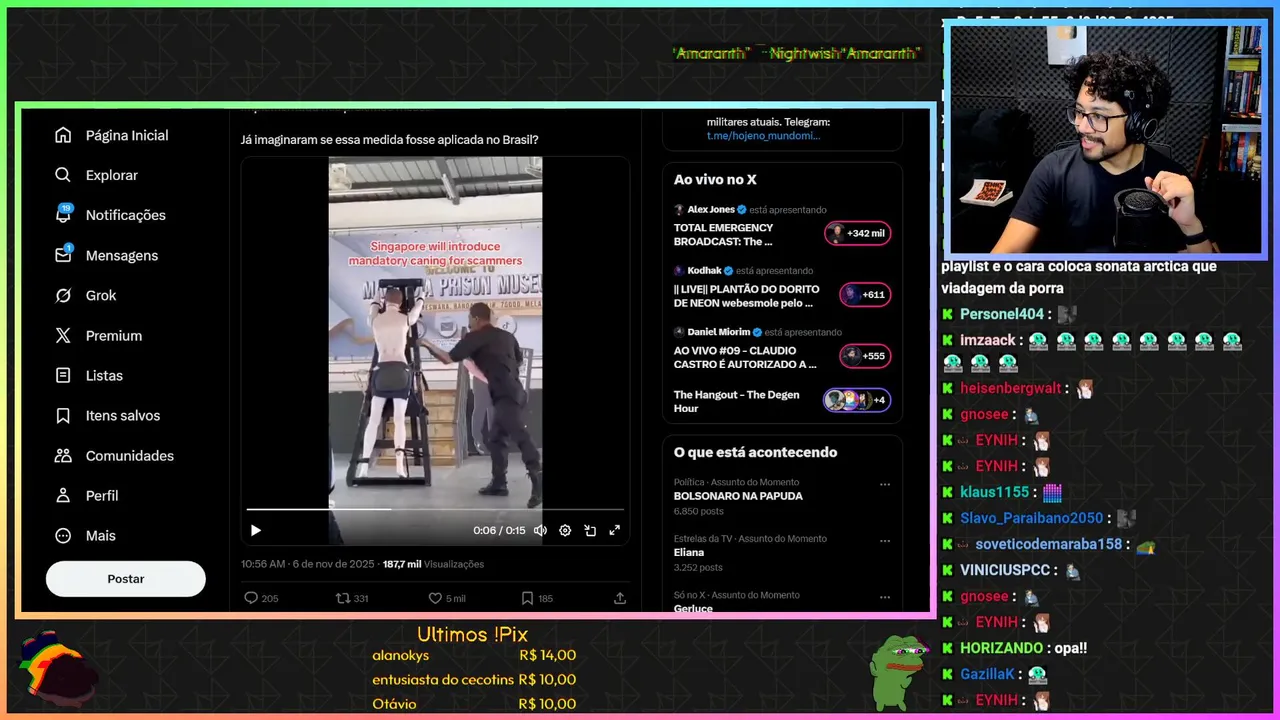Screen dimensions: 1280x720
Task: Click the alanokys Pix donation entry
Action: point(474,656)
